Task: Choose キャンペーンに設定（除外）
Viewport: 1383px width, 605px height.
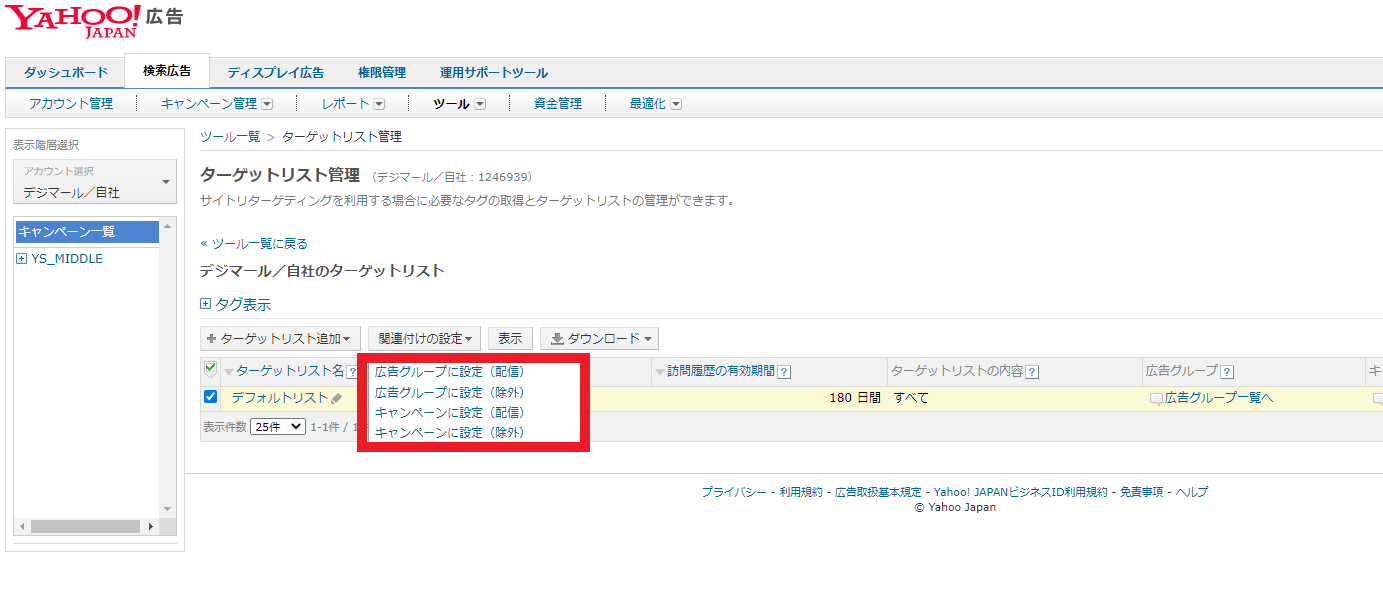Action: [x=449, y=432]
